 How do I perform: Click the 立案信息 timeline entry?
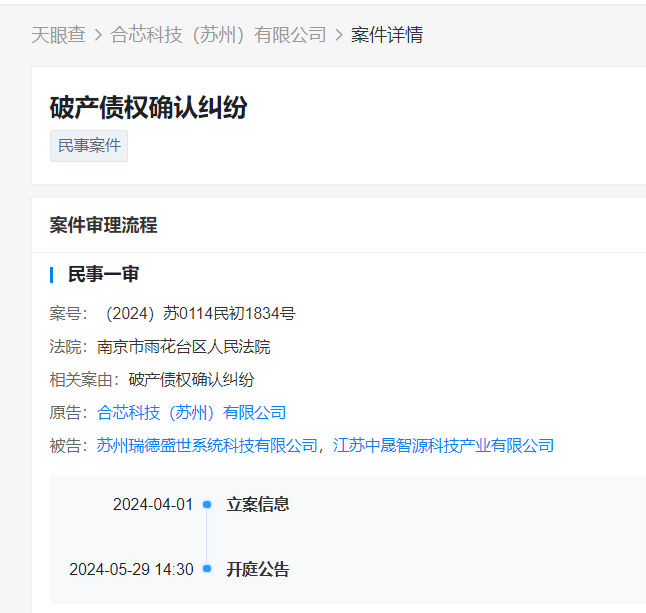(x=258, y=504)
